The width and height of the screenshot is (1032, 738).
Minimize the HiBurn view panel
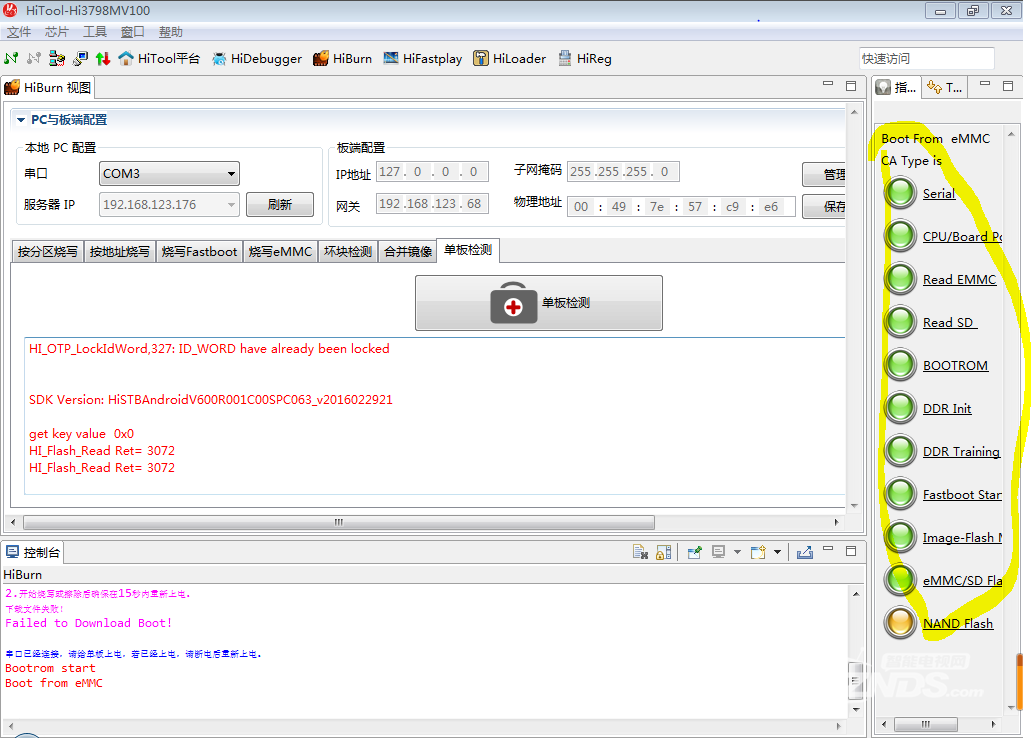coord(829,84)
